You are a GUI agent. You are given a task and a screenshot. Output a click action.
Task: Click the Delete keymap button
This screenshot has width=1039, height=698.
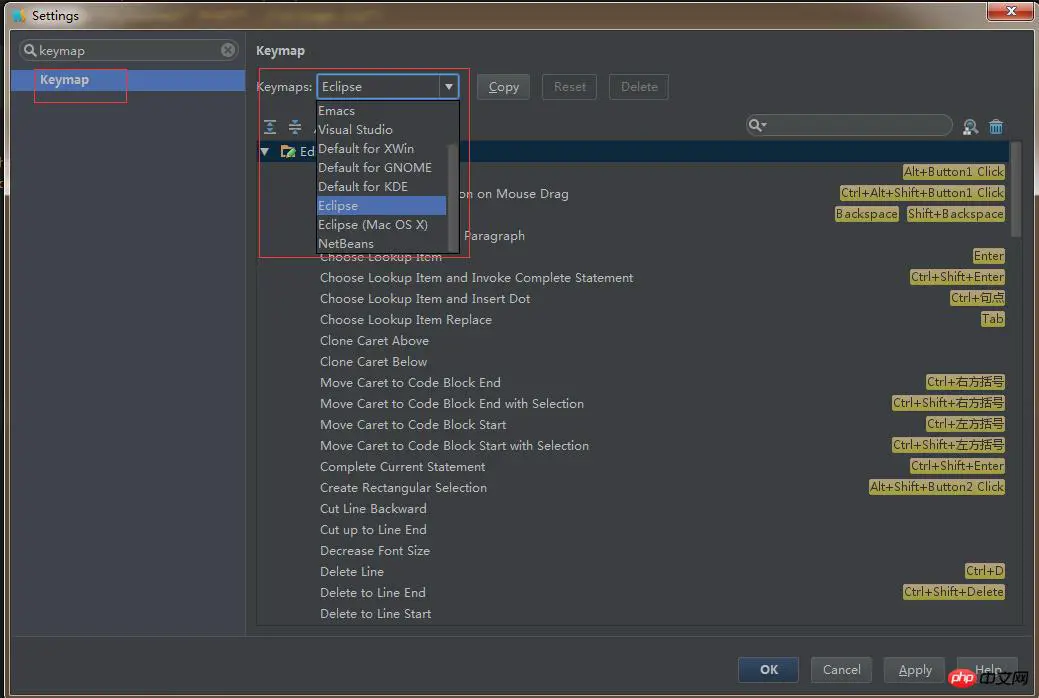point(639,87)
